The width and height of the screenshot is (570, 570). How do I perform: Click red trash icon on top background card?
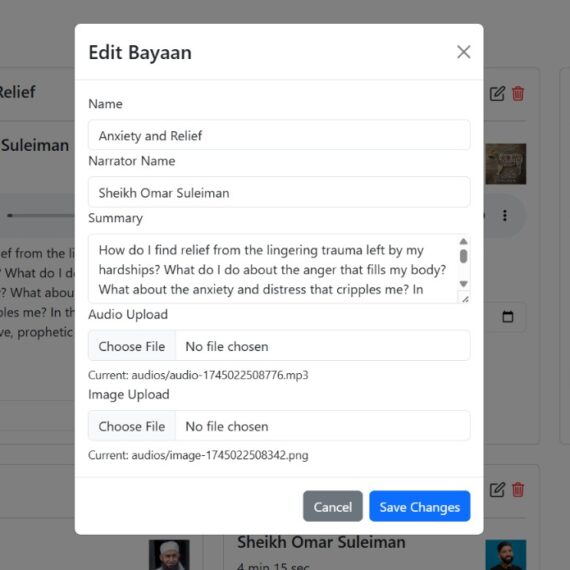point(518,93)
